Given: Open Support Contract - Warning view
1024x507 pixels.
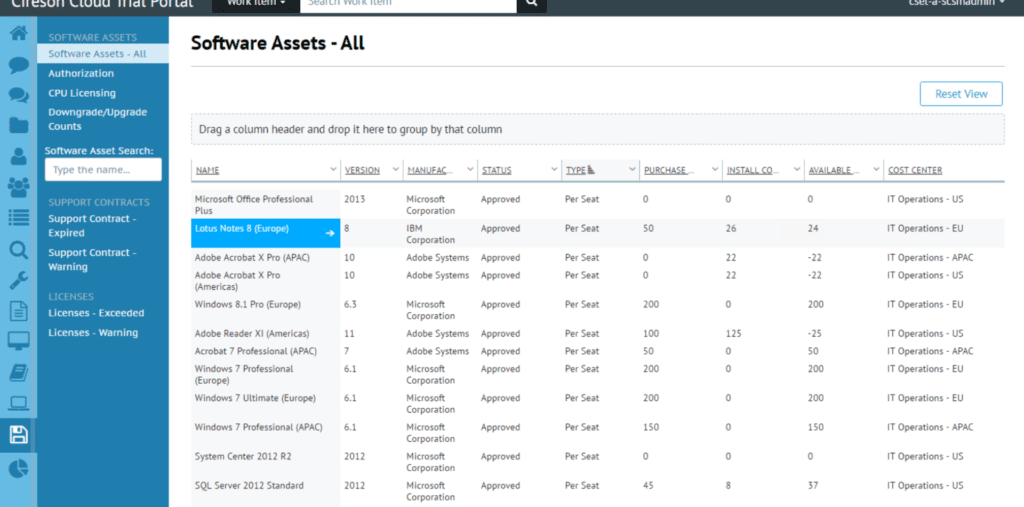Looking at the screenshot, I should (92, 259).
